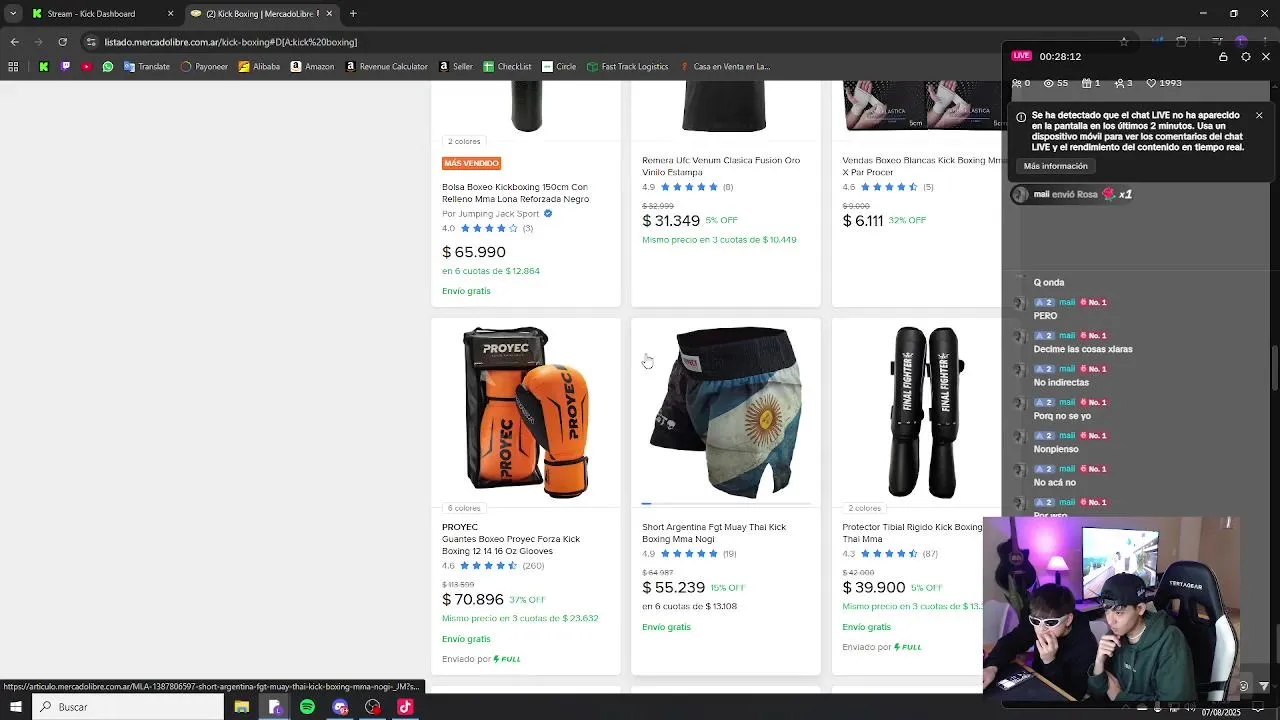This screenshot has height=720, width=1280.
Task: Open the CheckList bookmark
Action: 507,66
